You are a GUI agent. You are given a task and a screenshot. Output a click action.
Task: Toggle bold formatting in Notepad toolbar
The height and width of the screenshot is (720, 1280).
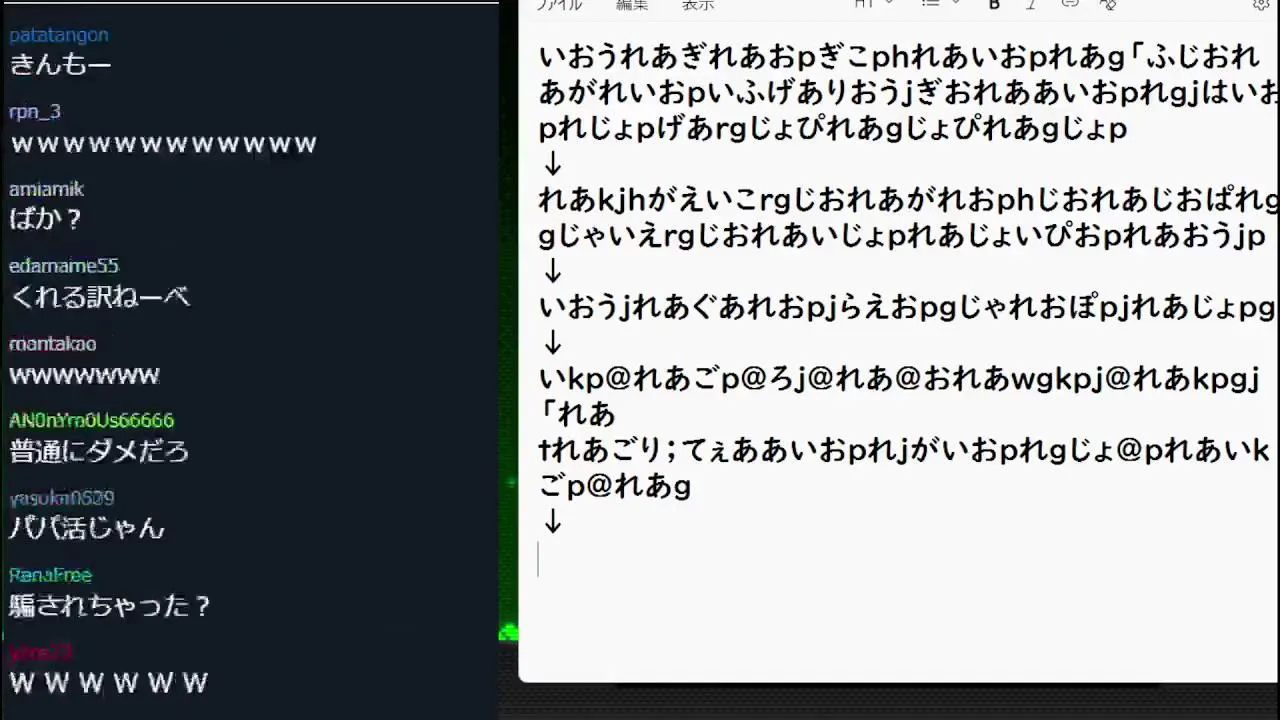coord(994,4)
